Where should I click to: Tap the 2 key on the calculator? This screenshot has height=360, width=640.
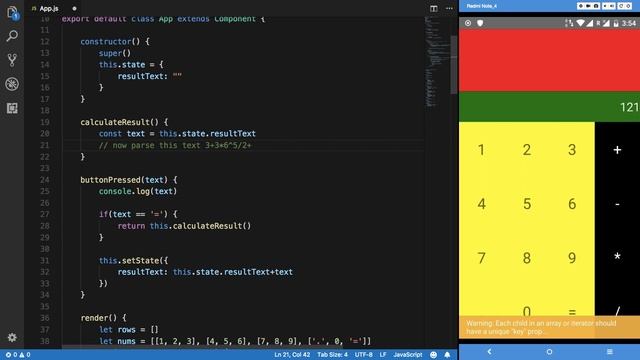click(527, 150)
